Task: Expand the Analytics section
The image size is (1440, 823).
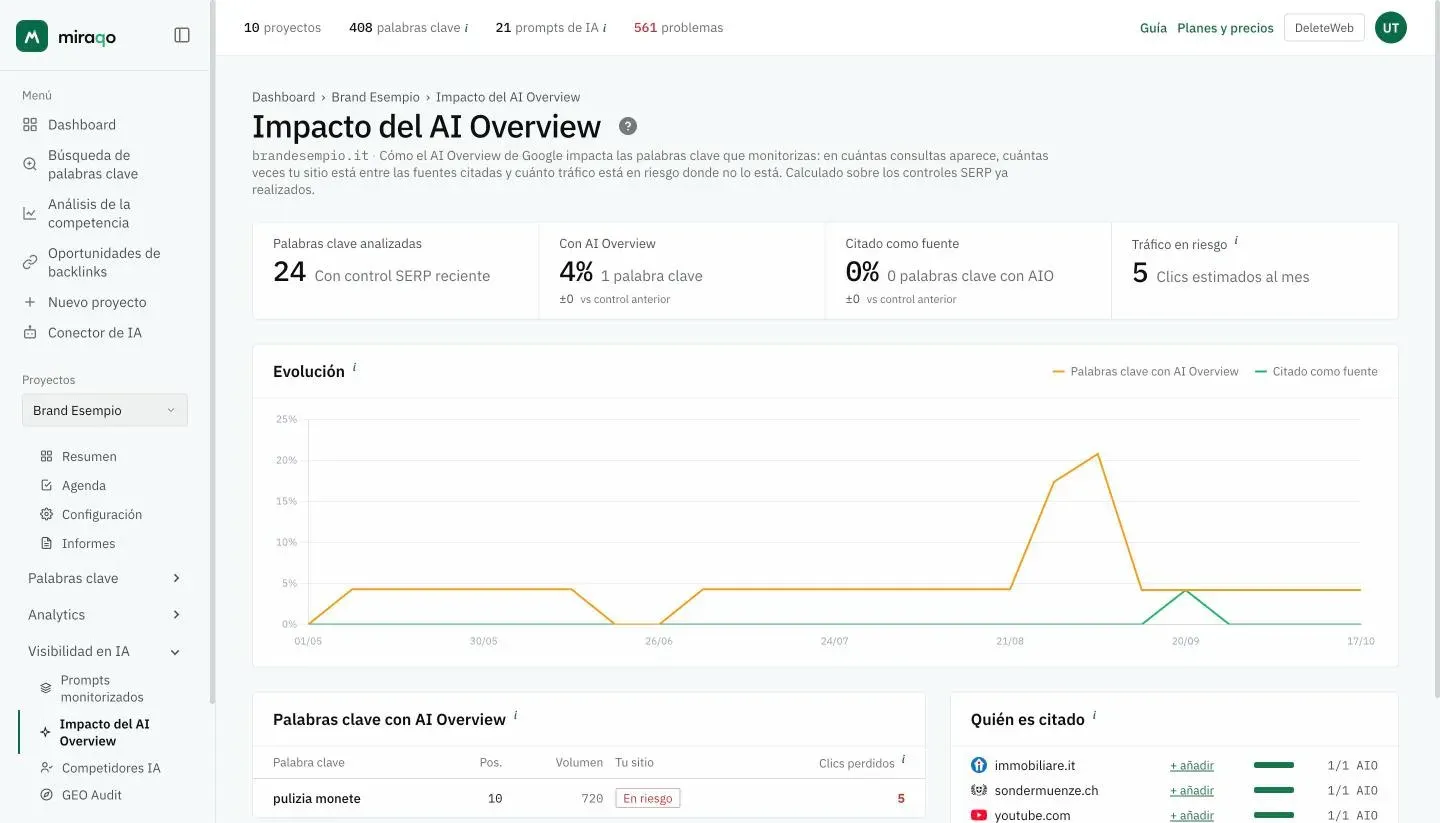Action: 105,615
